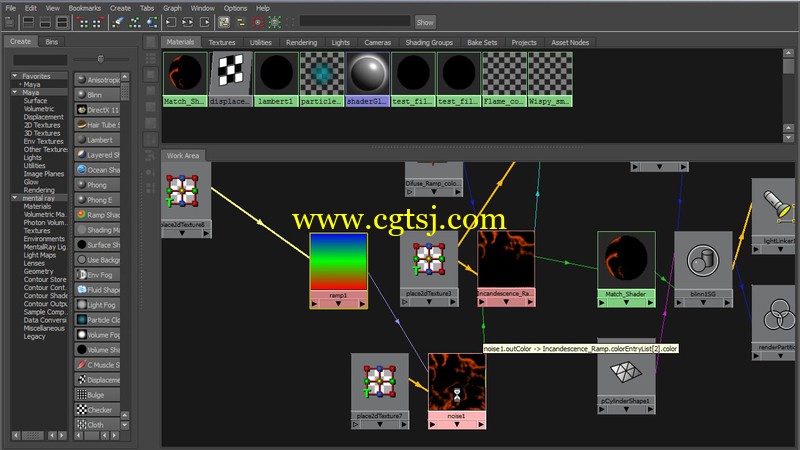The height and width of the screenshot is (450, 800).
Task: Click the Clear graph brush icon
Action: click(118, 22)
